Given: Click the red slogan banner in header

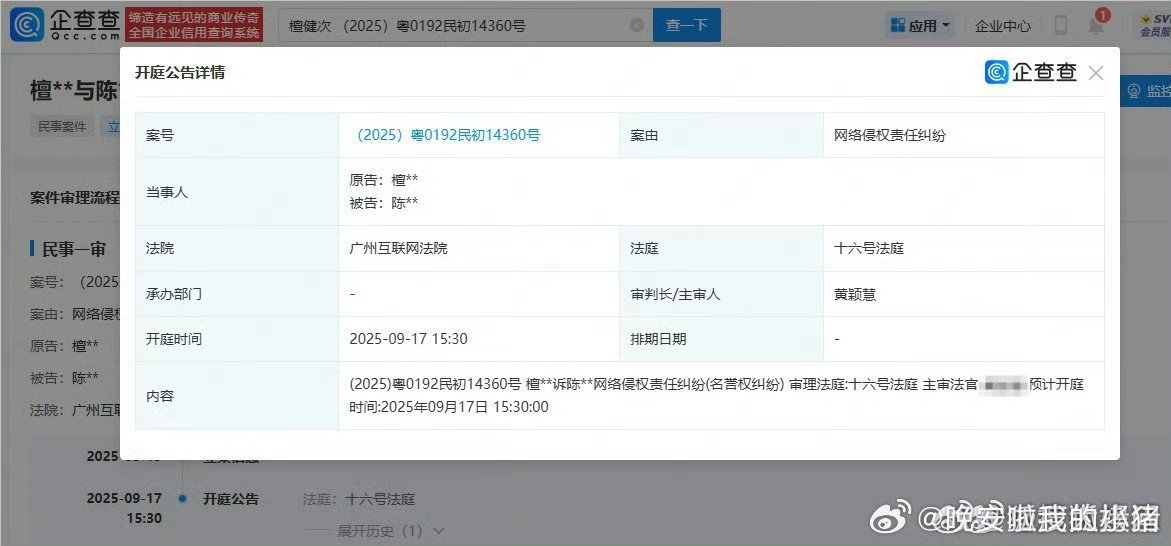Looking at the screenshot, I should coord(194,25).
